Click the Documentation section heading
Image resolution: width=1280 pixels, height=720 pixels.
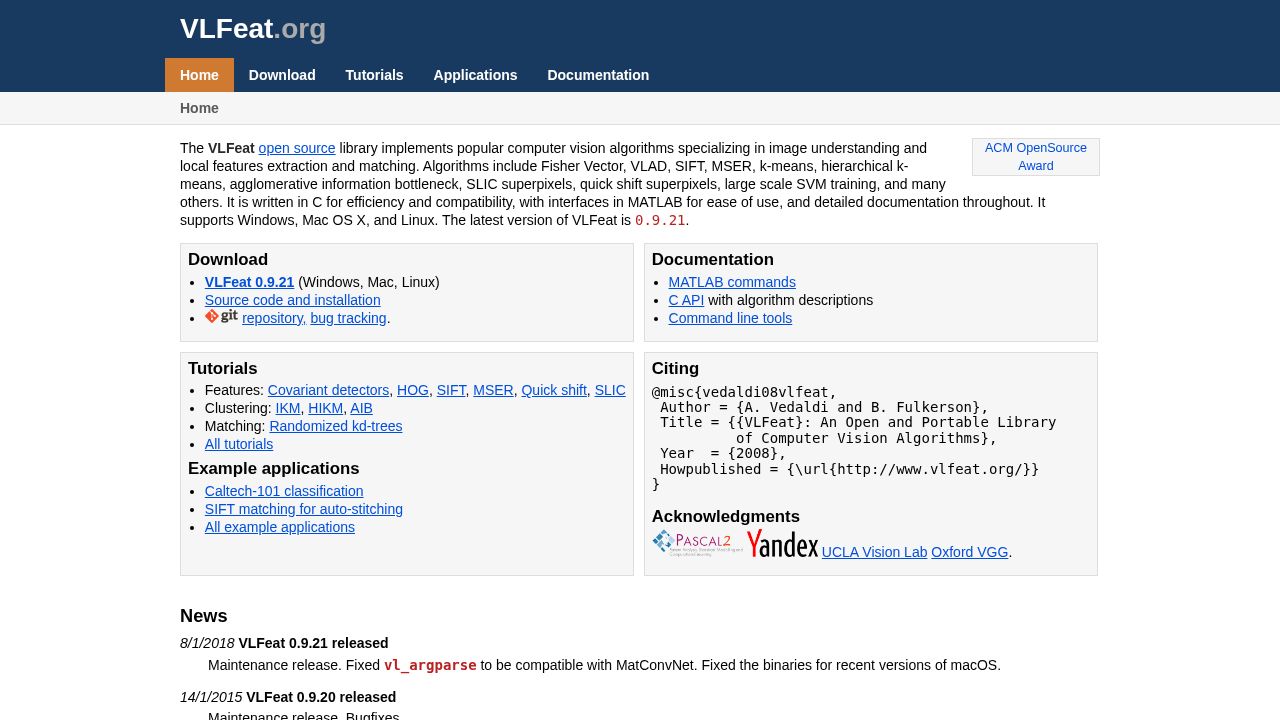point(713,260)
